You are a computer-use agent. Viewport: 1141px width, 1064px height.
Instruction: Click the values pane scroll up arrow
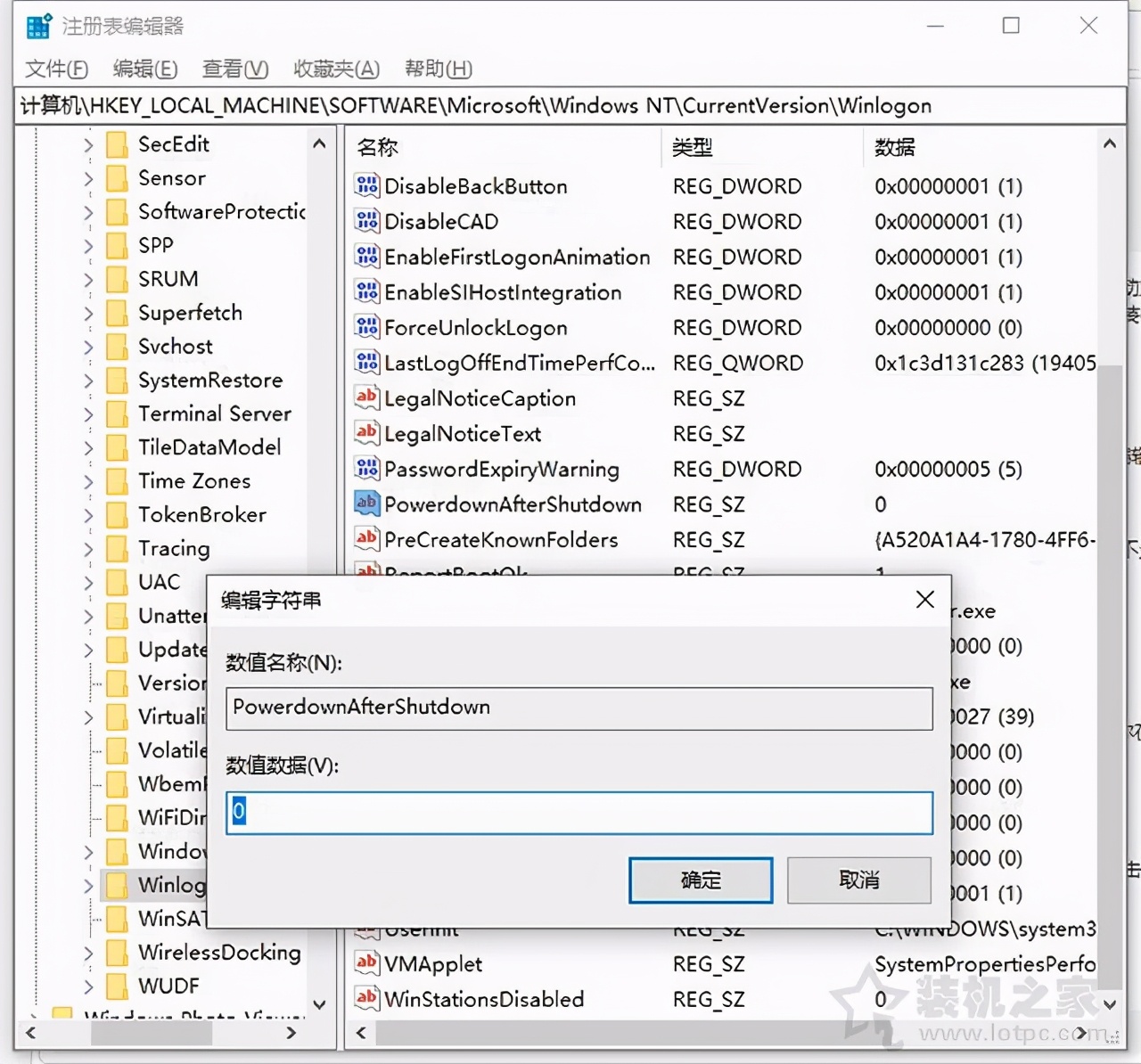[x=1110, y=143]
